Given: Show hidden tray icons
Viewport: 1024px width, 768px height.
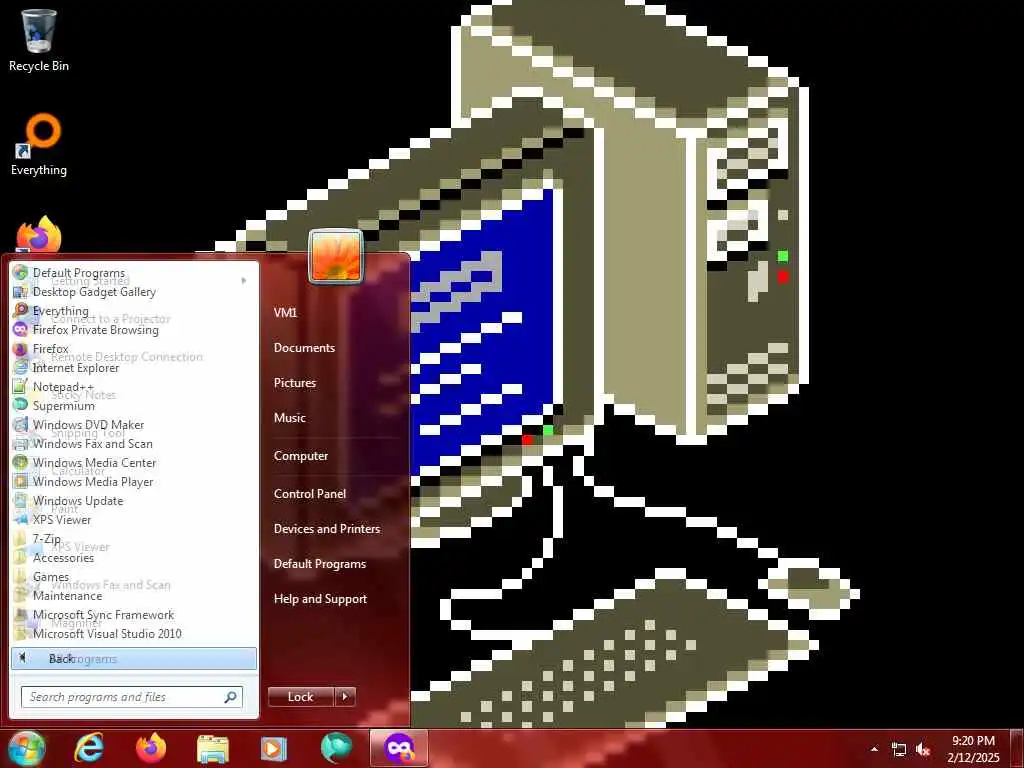Looking at the screenshot, I should click(x=874, y=749).
